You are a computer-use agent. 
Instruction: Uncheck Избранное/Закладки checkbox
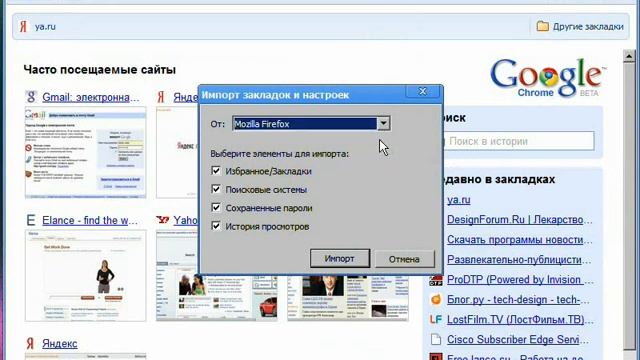click(x=216, y=171)
